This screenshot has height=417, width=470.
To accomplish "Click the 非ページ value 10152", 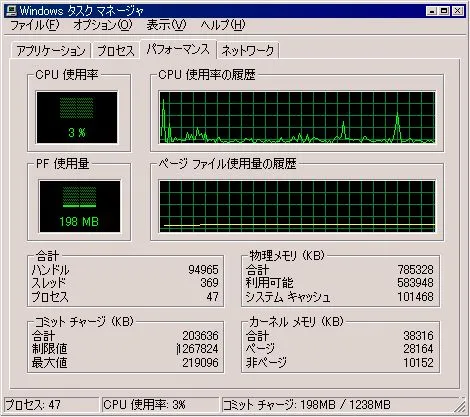I will tap(419, 362).
